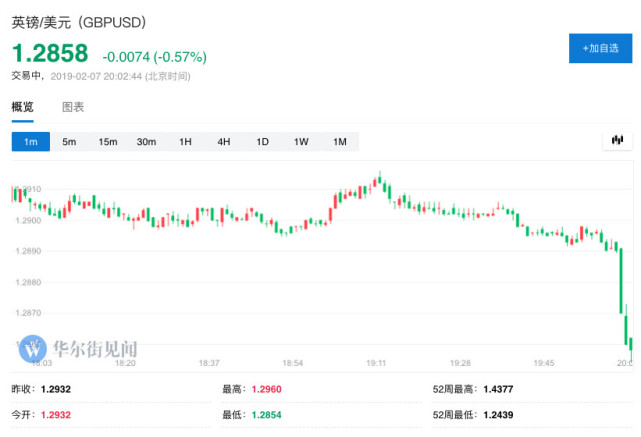Viewport: 641px width, 437px height.
Task: Switch chart to 5m interval
Action: (69, 142)
